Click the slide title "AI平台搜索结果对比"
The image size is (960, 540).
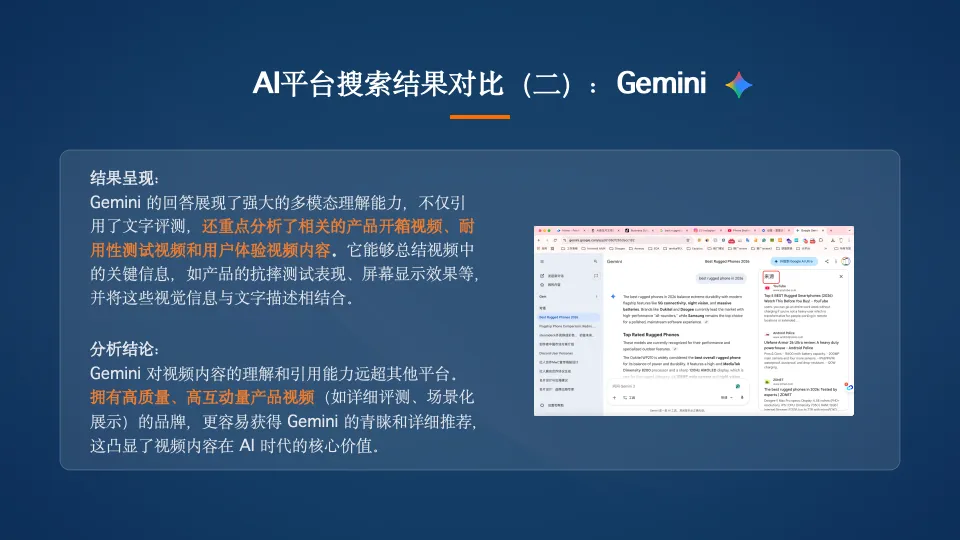[378, 84]
